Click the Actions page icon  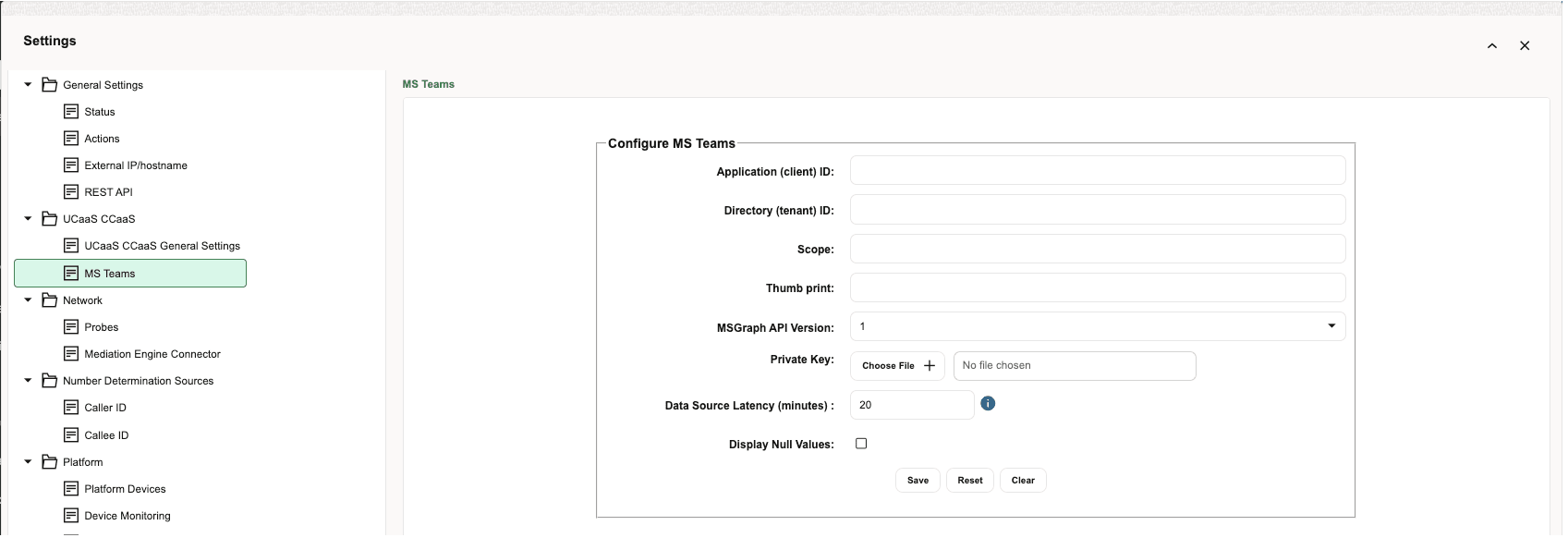(71, 138)
